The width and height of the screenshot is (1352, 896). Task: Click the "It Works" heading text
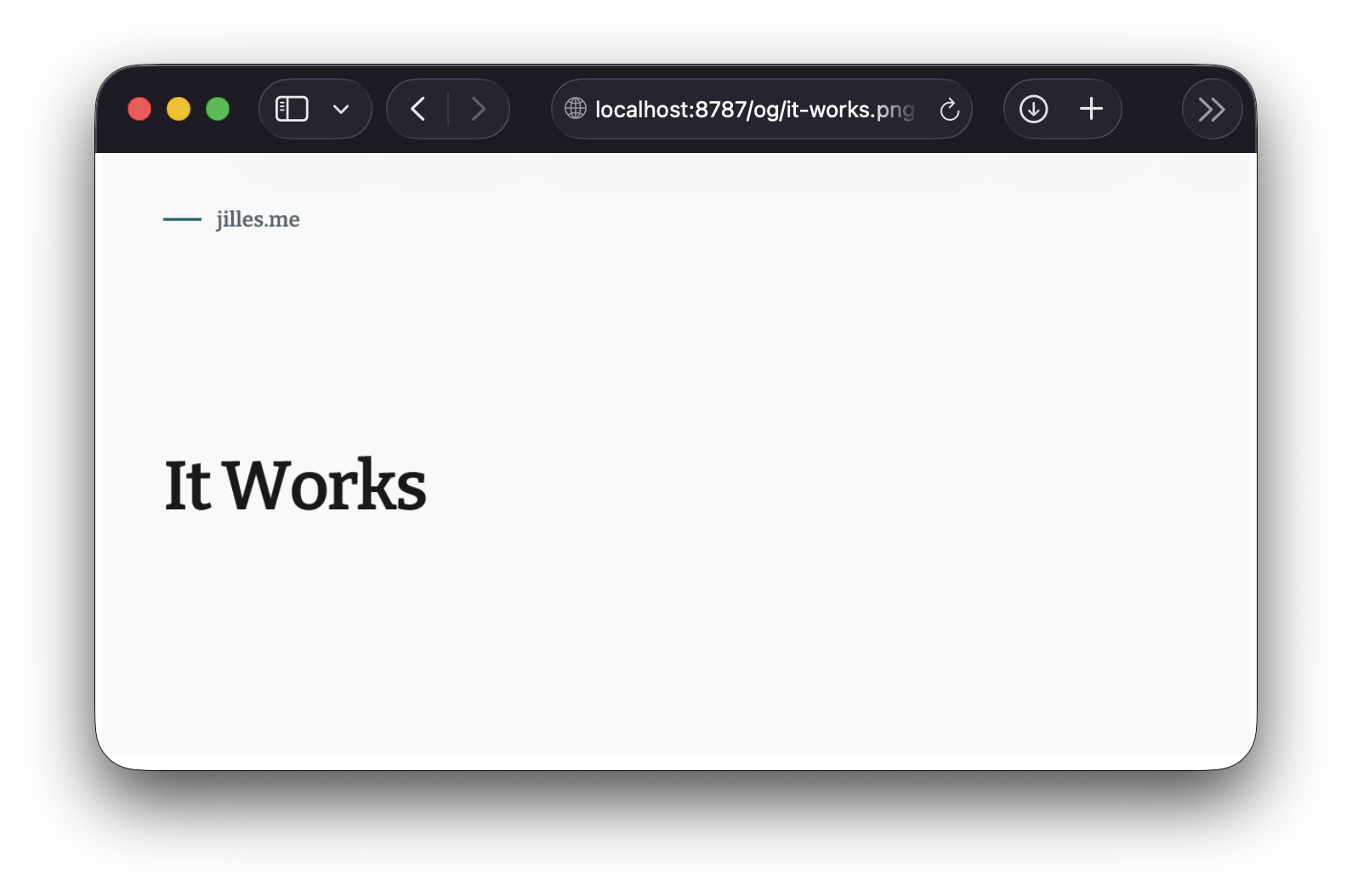coord(294,485)
